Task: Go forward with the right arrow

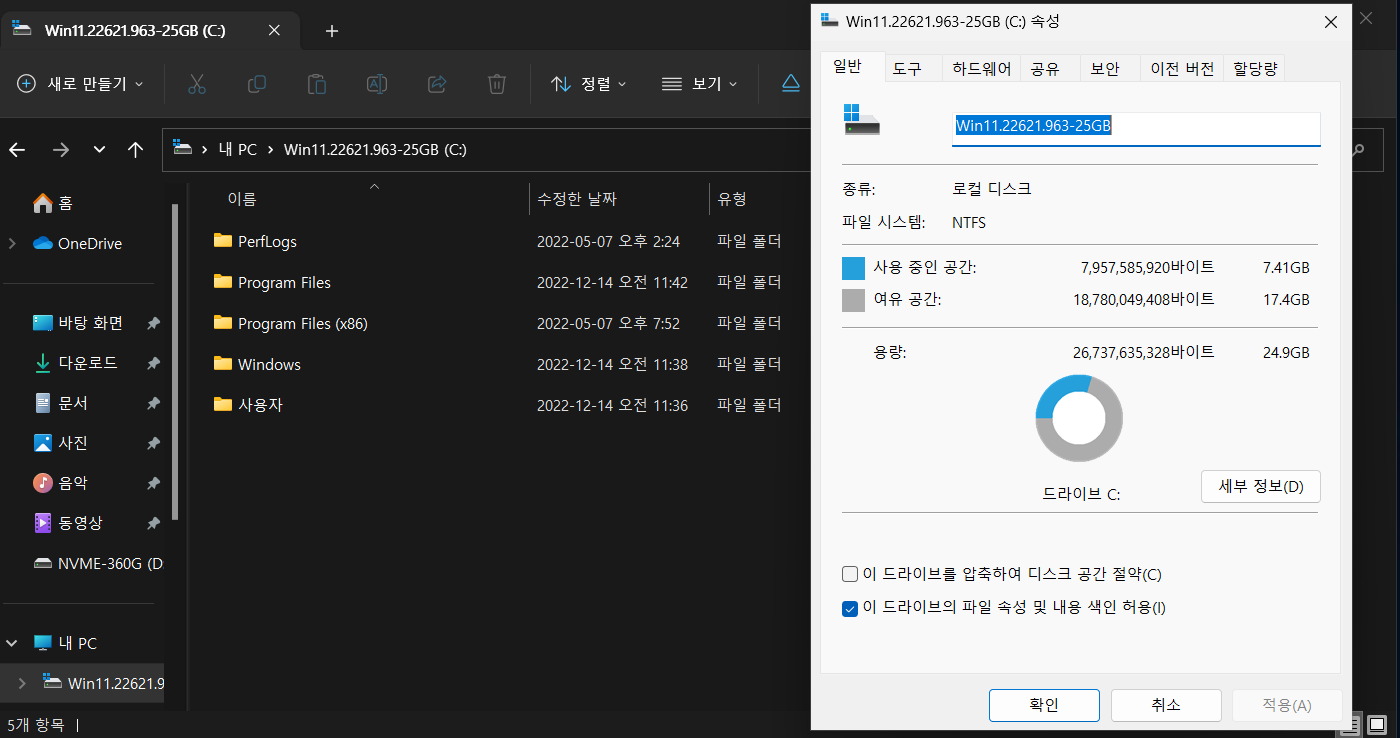Action: tap(61, 150)
